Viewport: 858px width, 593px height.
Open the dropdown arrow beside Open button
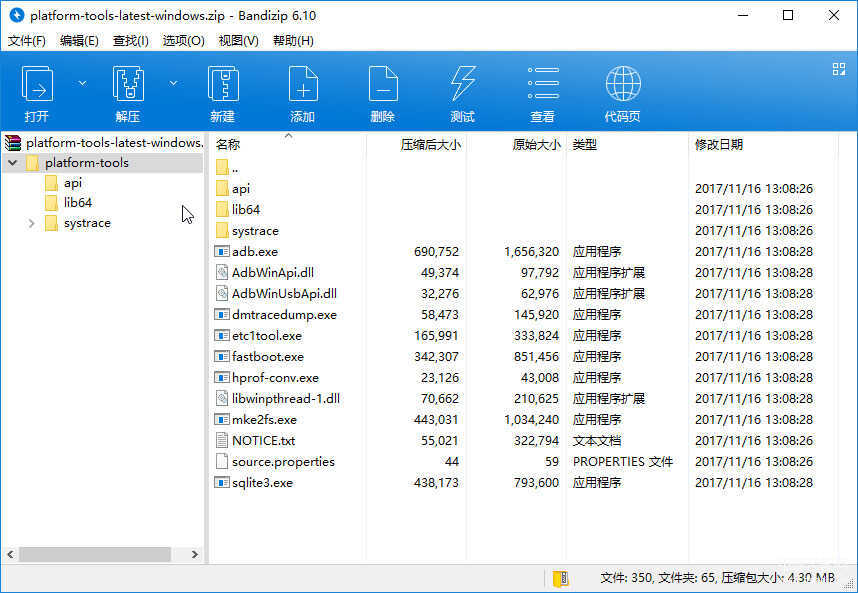(x=82, y=83)
